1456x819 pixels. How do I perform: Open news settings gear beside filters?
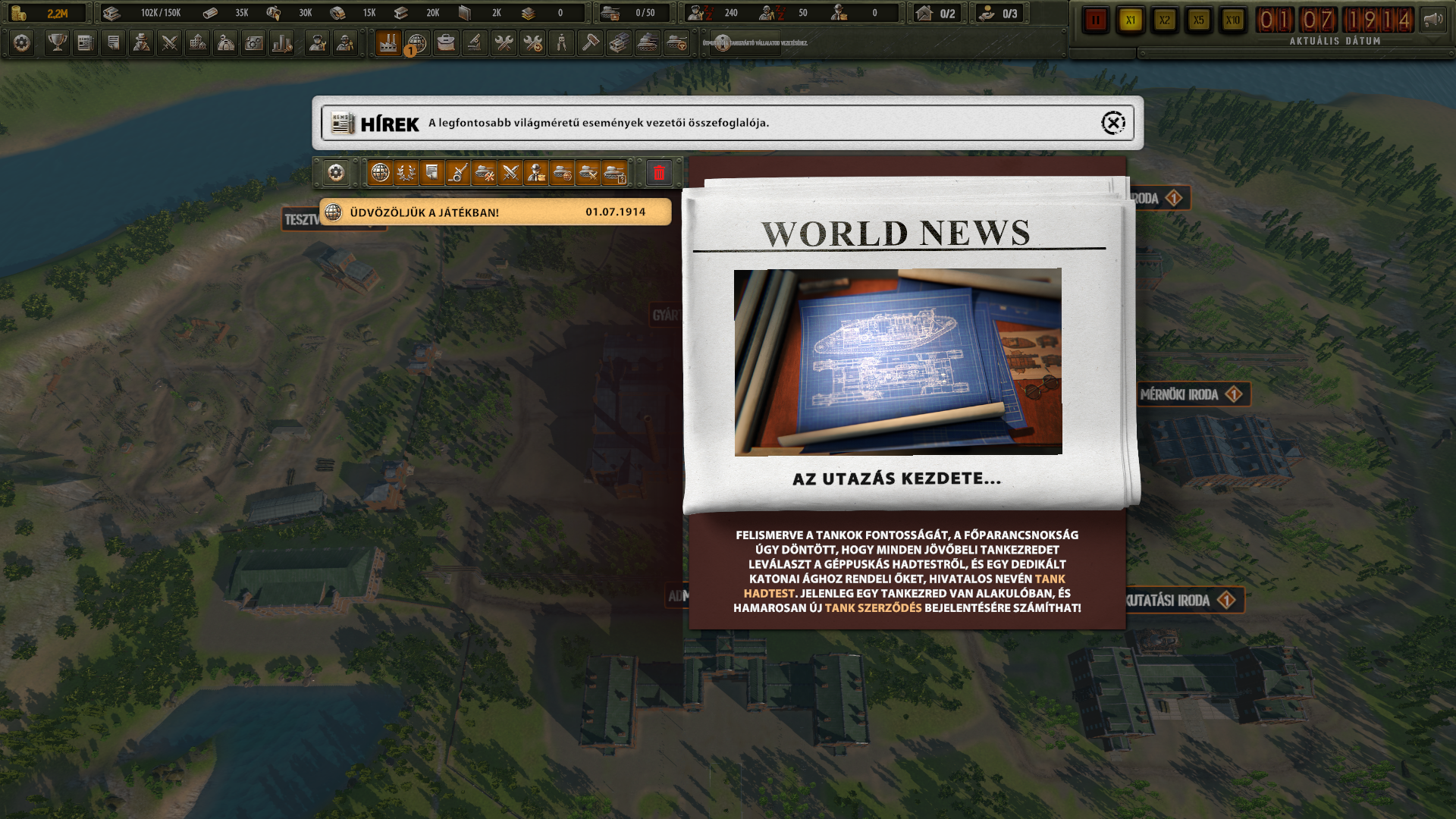pos(335,173)
